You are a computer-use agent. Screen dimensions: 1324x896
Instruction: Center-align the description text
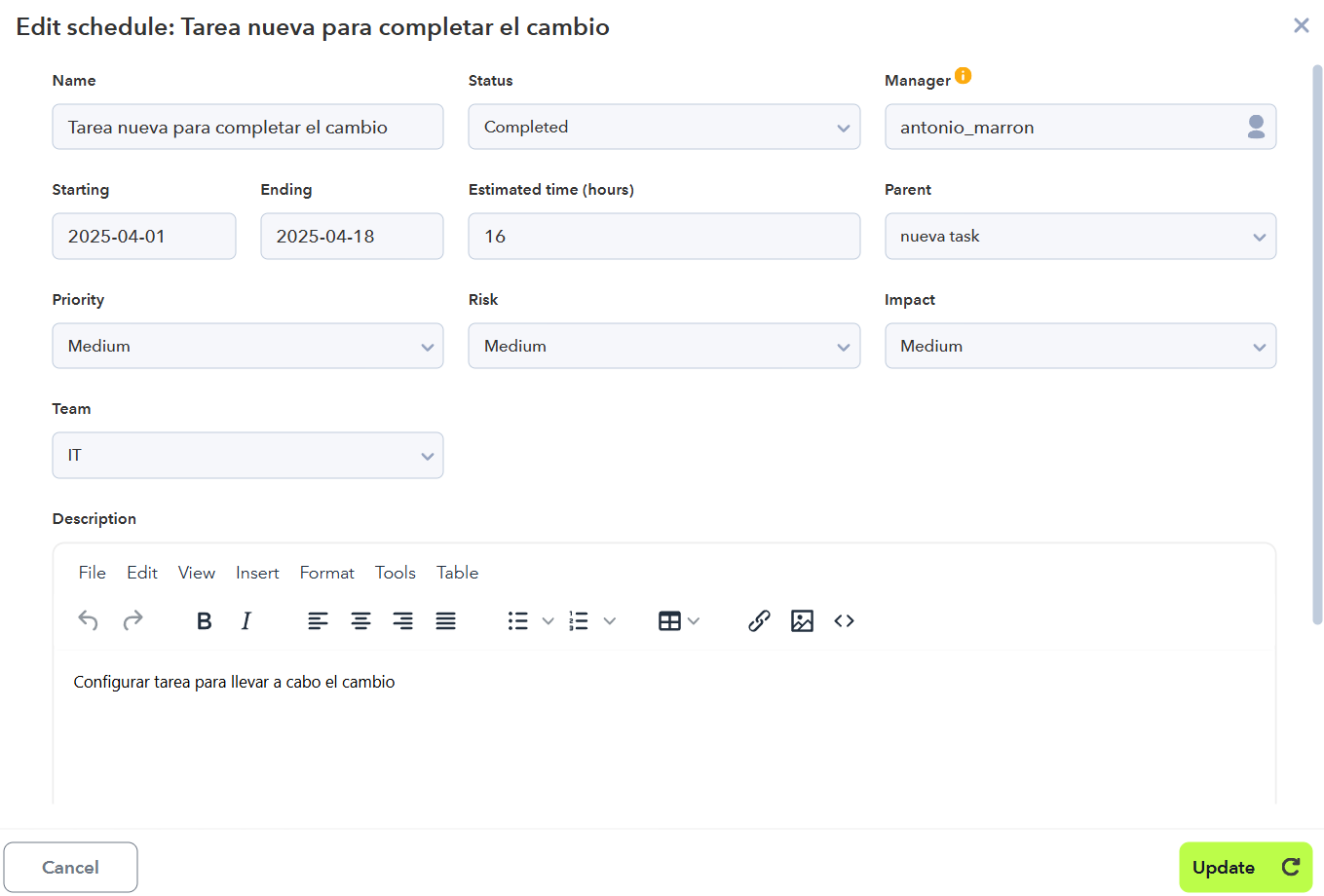[360, 621]
